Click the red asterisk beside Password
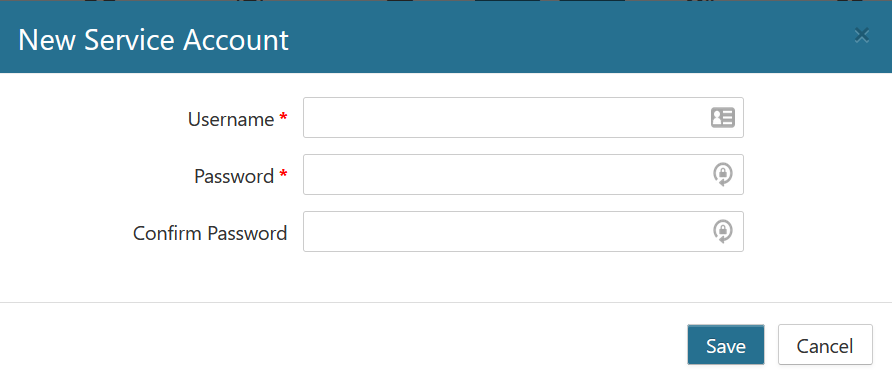This screenshot has height=384, width=892. click(x=283, y=174)
